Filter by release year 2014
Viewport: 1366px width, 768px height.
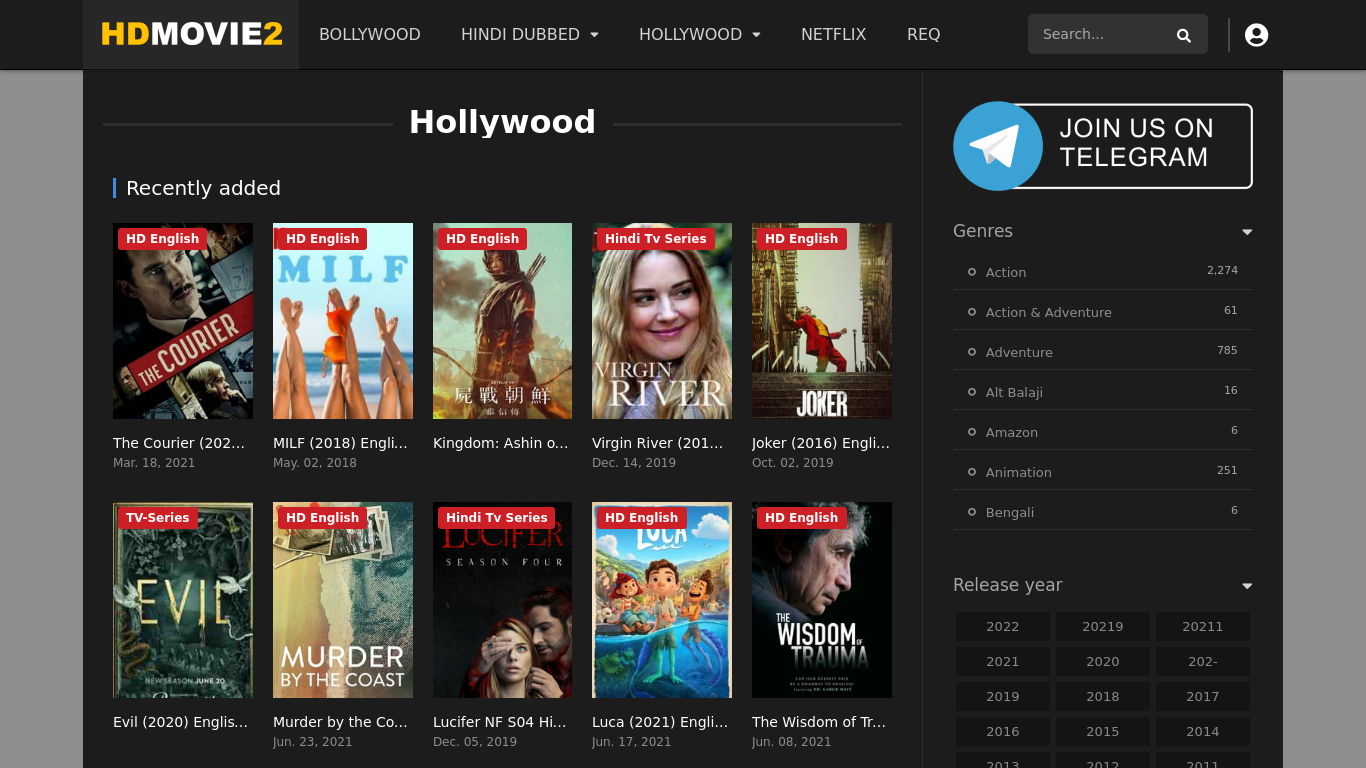point(1203,732)
